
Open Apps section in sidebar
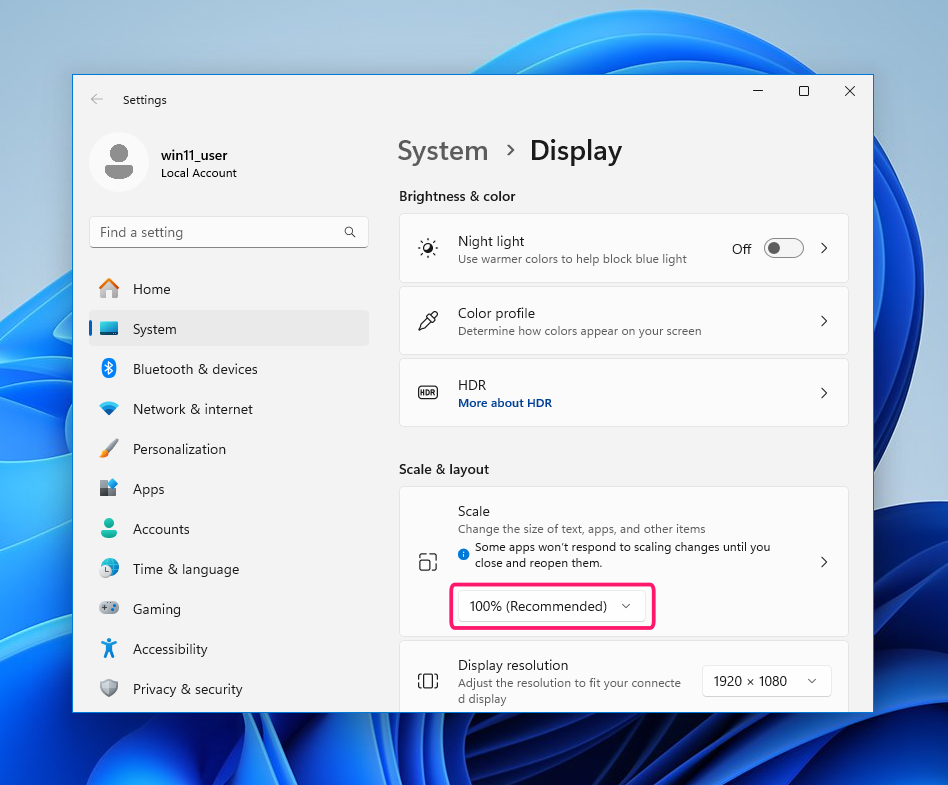pos(229,489)
